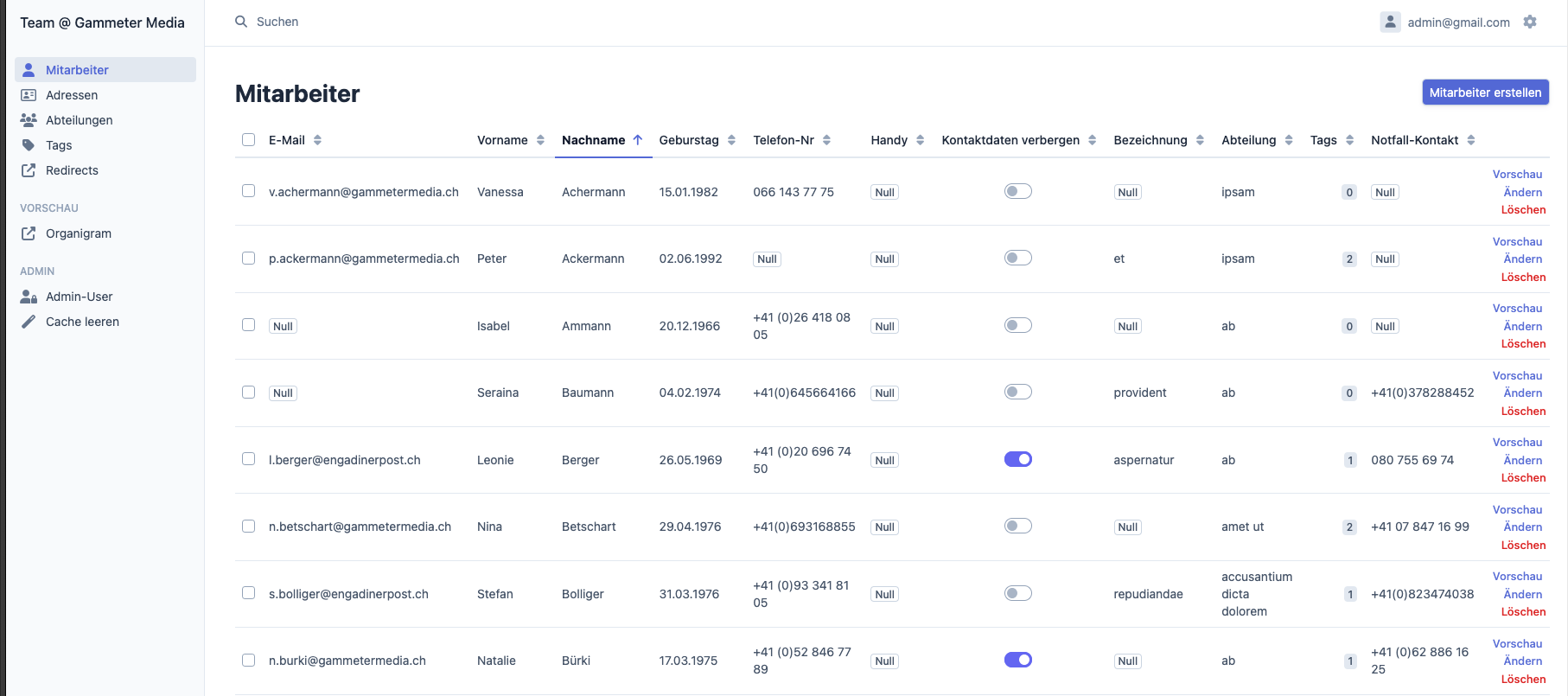The height and width of the screenshot is (696, 1568).
Task: Select Mitarbeiter in the sidebar menu
Action: [77, 70]
